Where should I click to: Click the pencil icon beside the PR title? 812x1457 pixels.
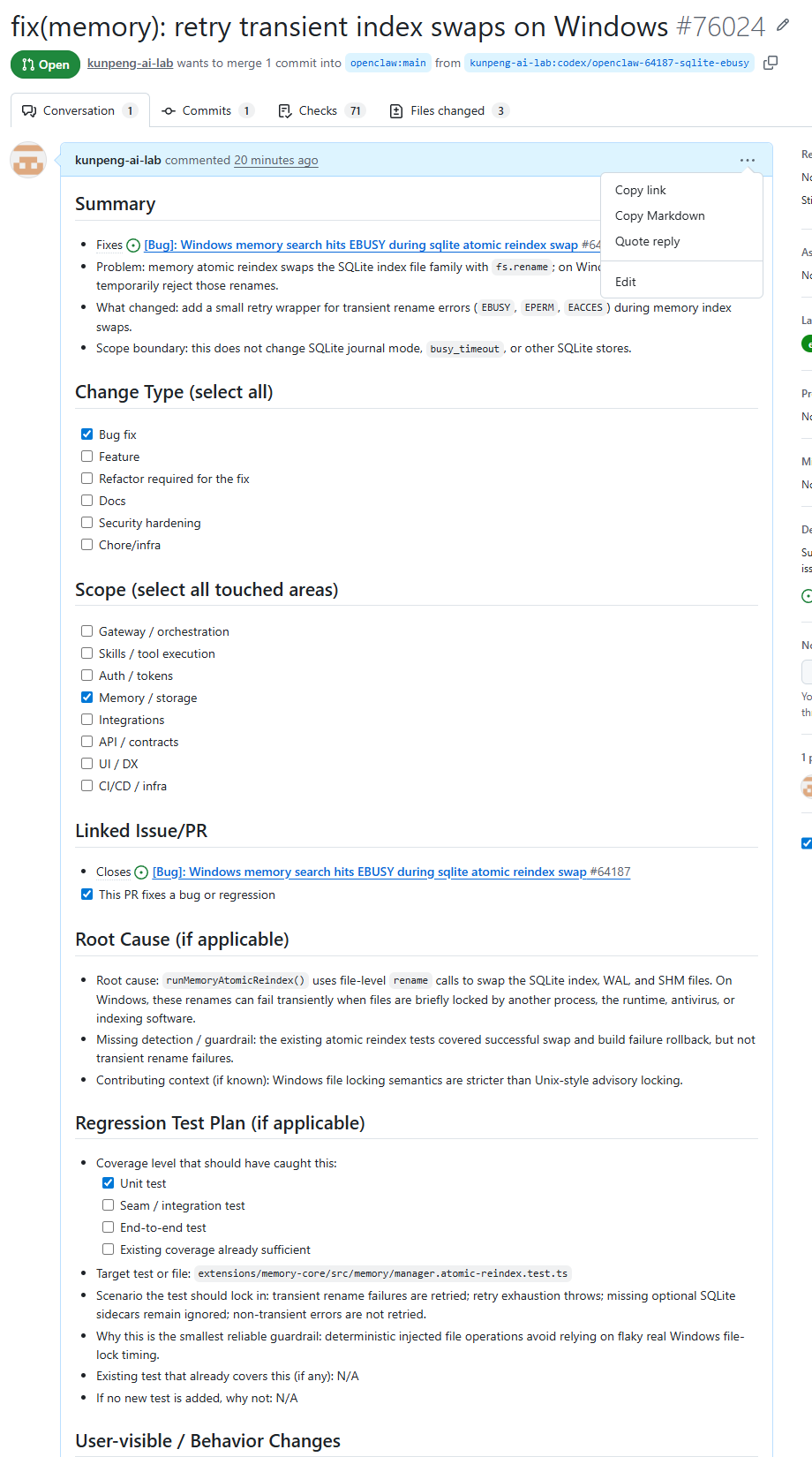click(783, 26)
